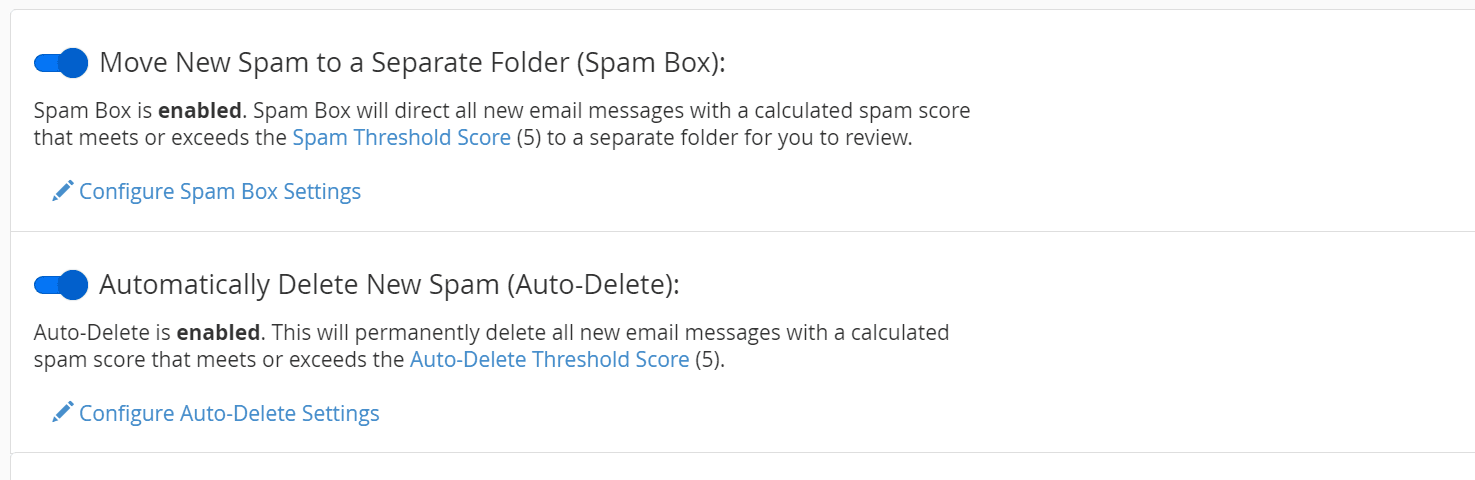This screenshot has height=480, width=1475.
Task: Open the Spam Threshold Score link
Action: 402,138
